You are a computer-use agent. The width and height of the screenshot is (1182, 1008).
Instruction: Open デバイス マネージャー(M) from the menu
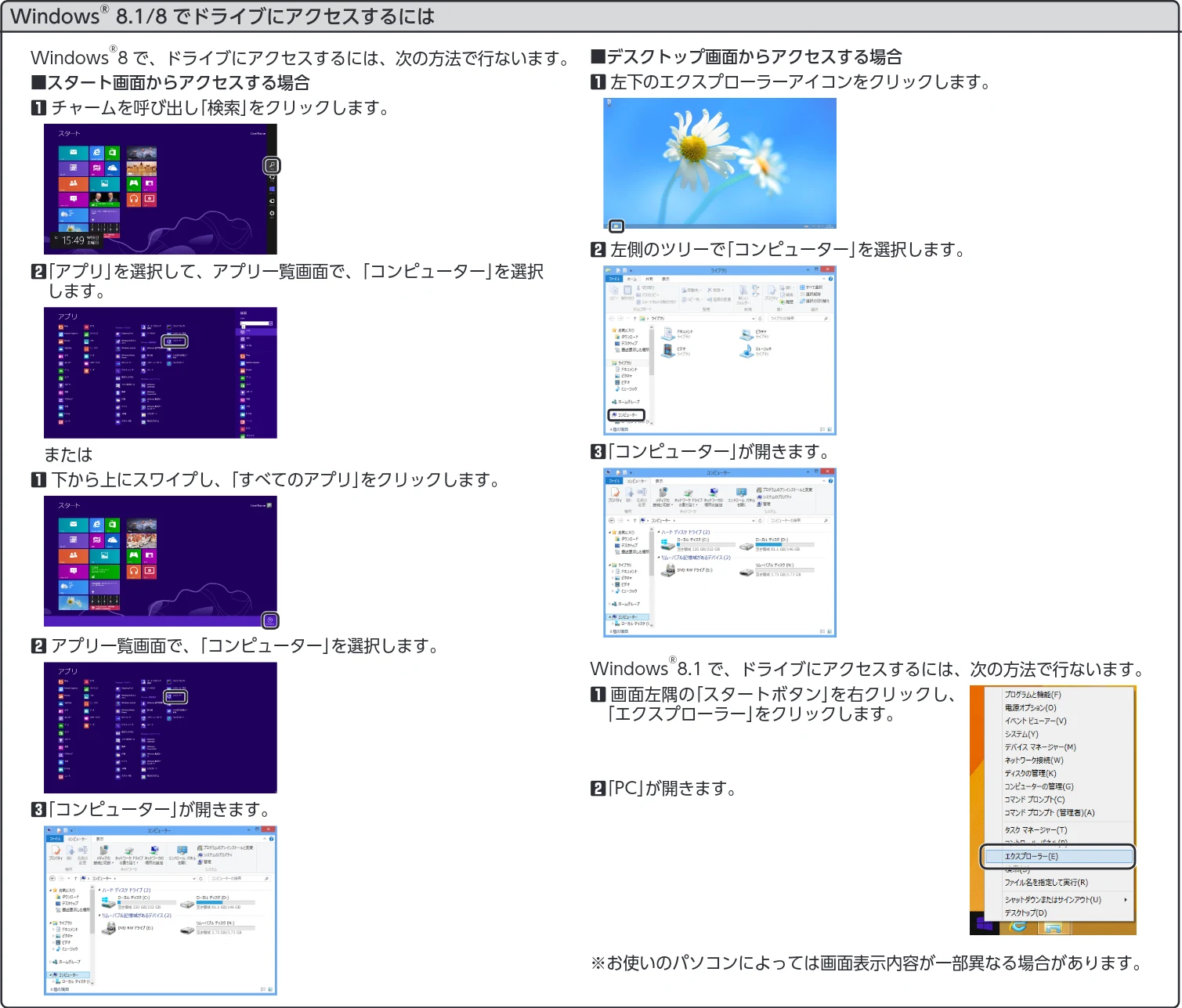click(1040, 747)
